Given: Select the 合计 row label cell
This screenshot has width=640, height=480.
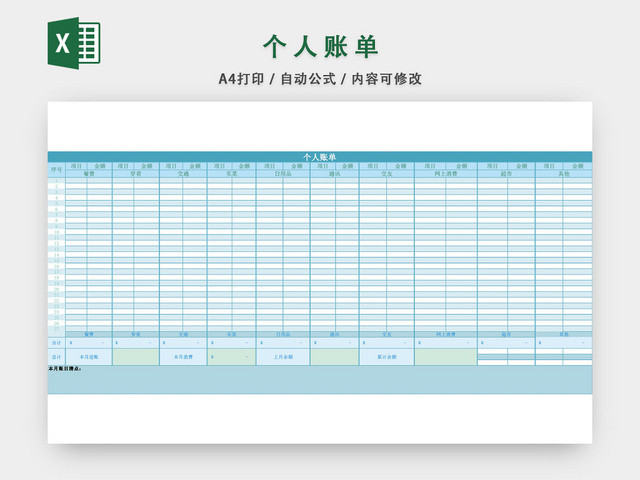Looking at the screenshot, I should tap(56, 342).
